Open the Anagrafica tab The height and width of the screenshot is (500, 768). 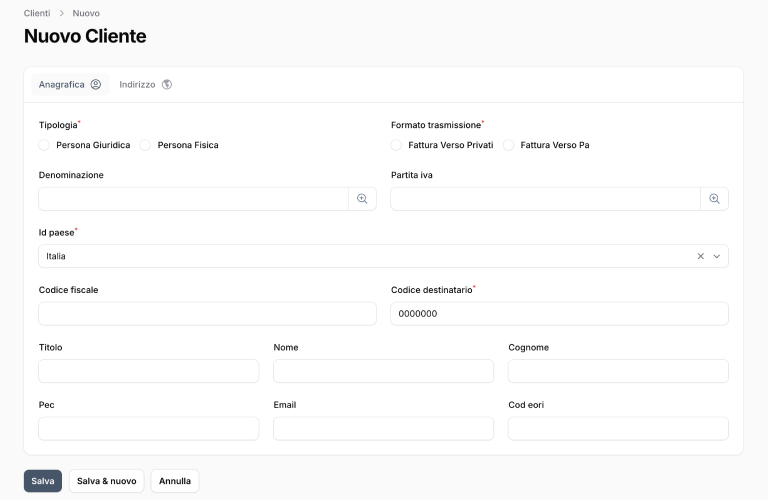[69, 85]
